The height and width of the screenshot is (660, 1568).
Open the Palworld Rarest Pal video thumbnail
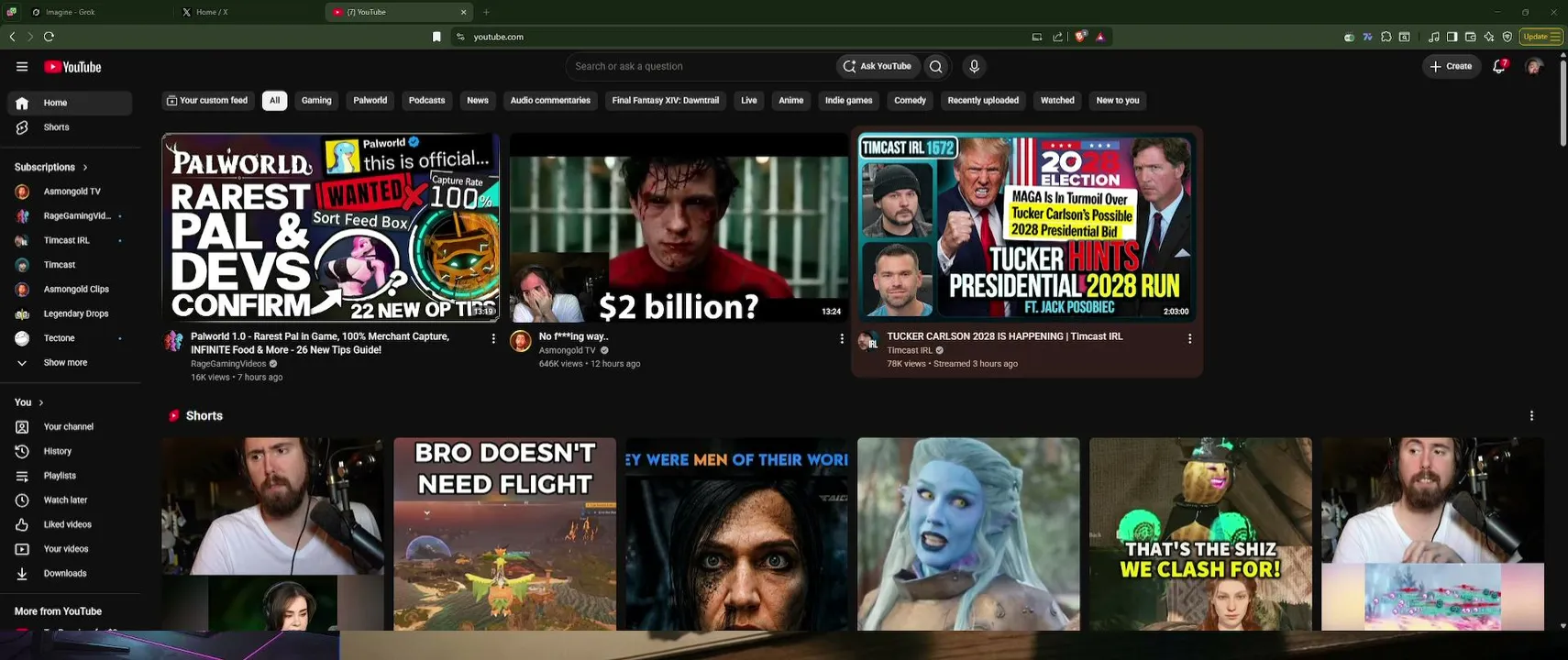(x=331, y=227)
